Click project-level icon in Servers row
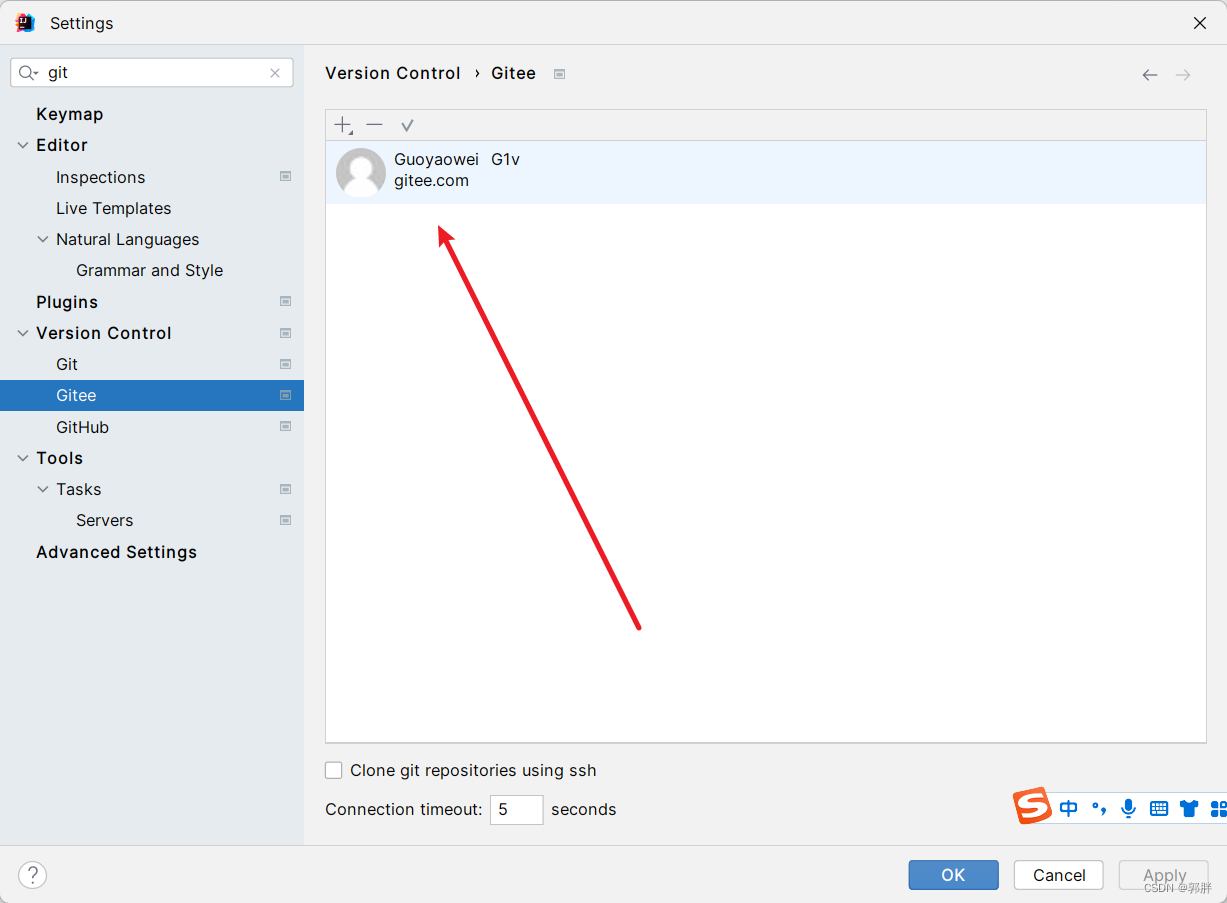Viewport: 1227px width, 903px height. [x=285, y=520]
